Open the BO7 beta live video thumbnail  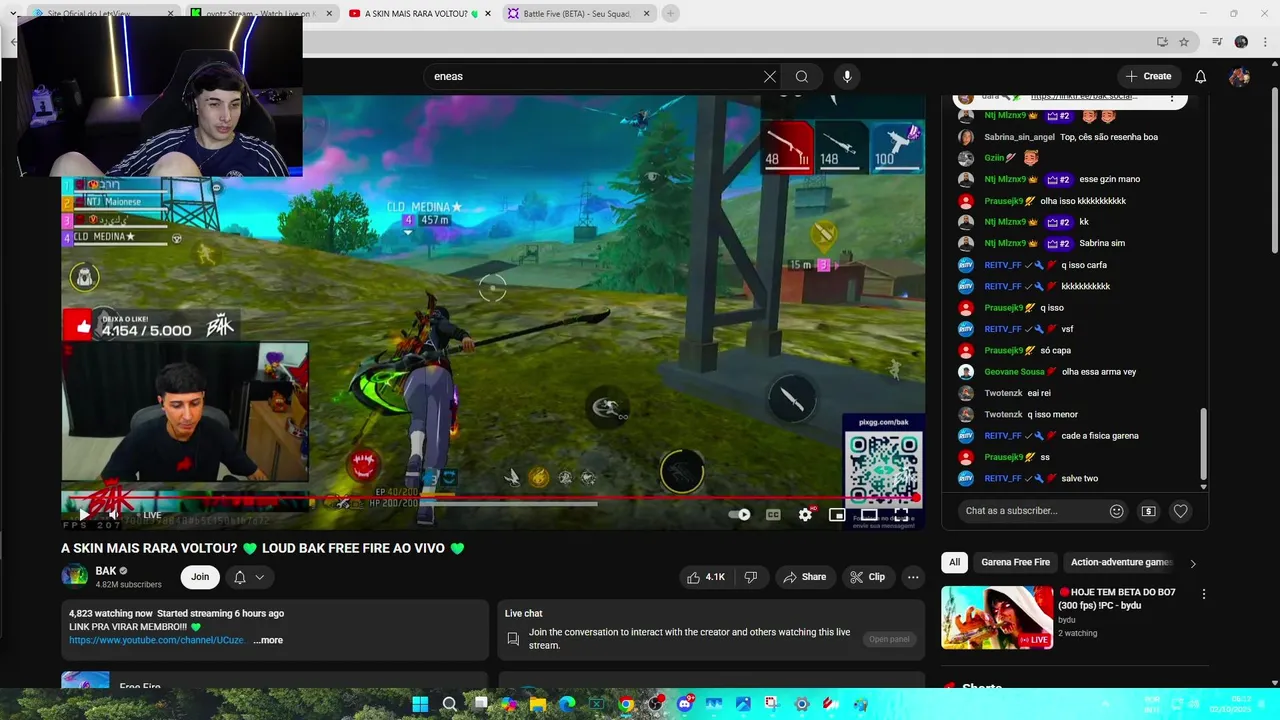(997, 617)
